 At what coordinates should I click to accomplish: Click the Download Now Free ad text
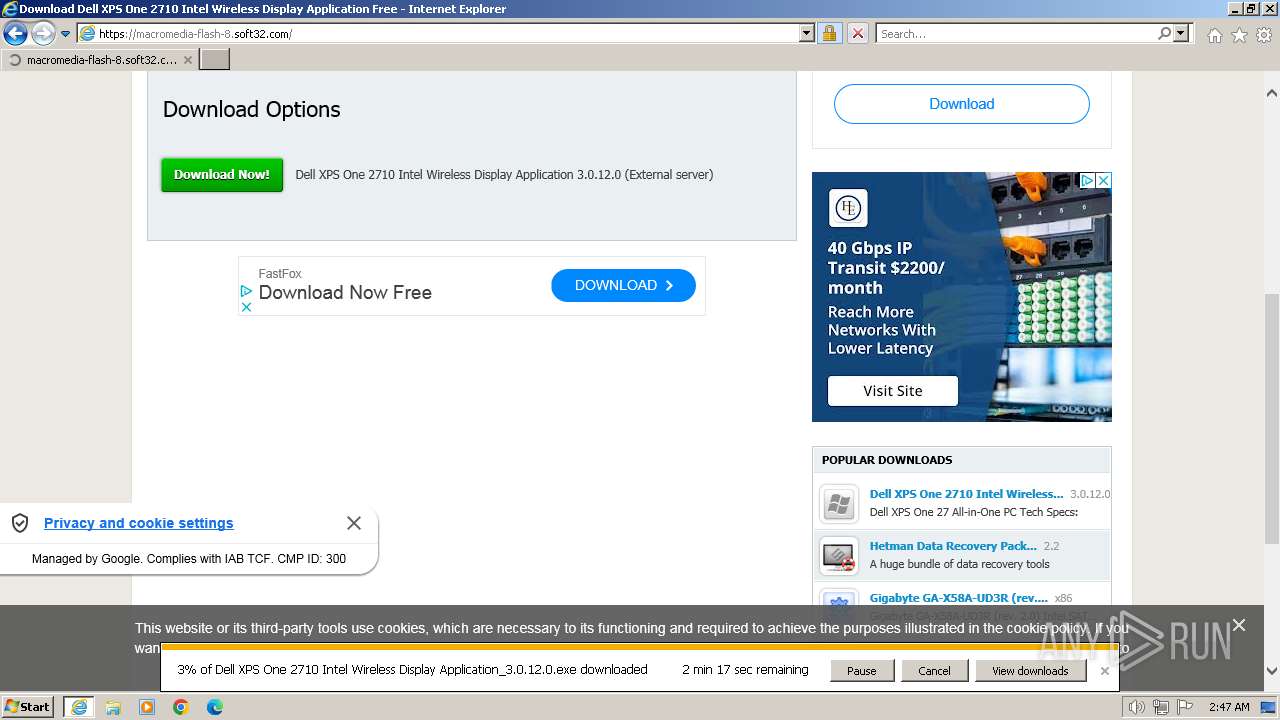[x=345, y=292]
